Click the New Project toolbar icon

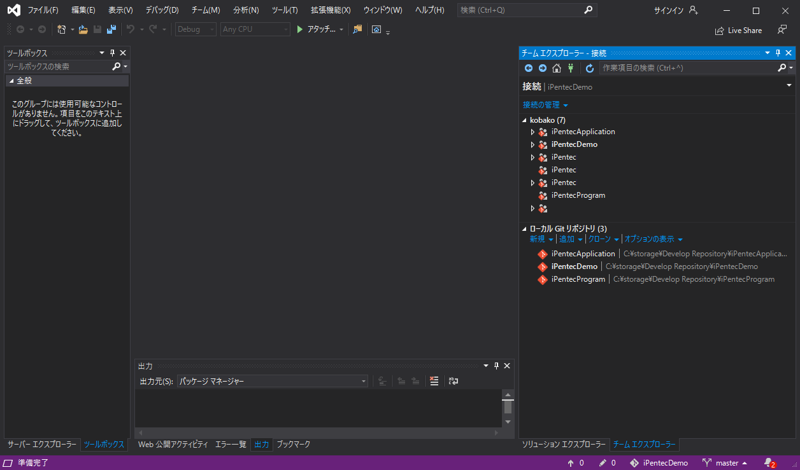point(62,30)
